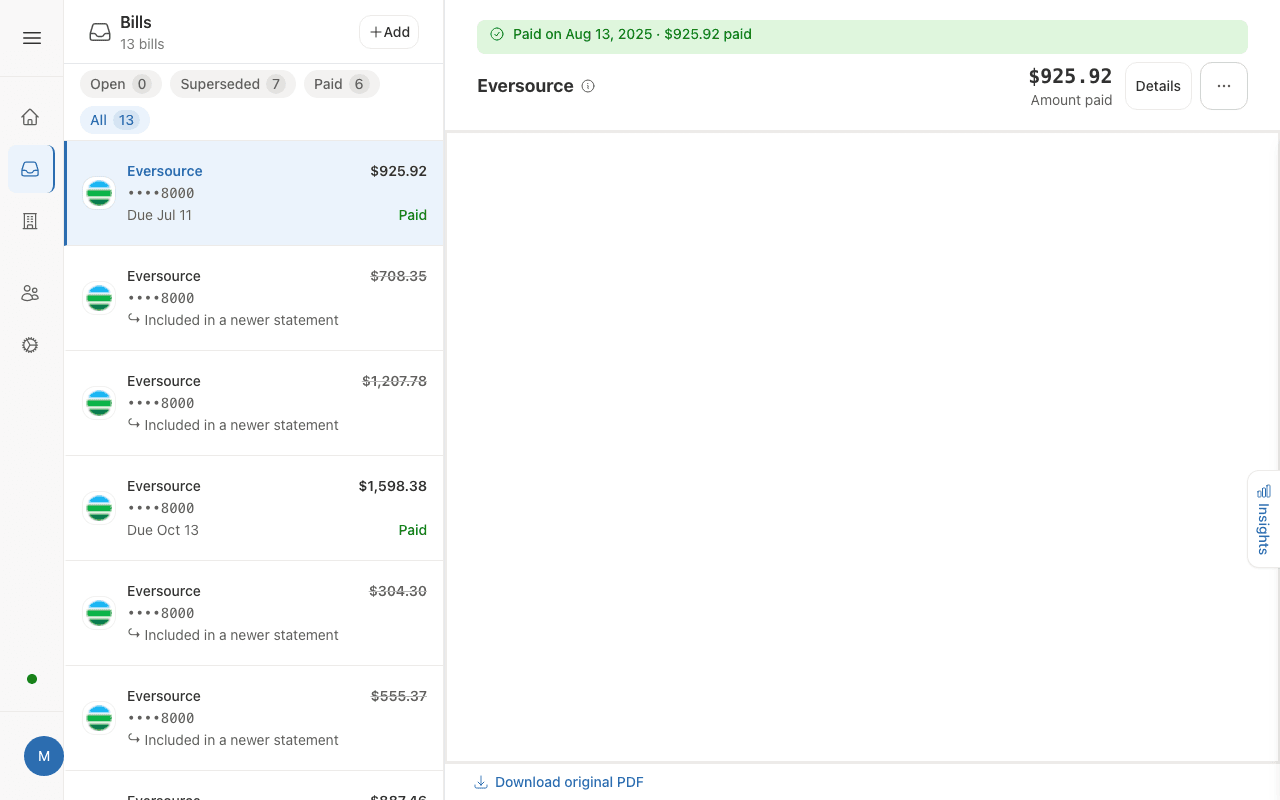1280x800 pixels.
Task: Open the Details button
Action: [1158, 86]
